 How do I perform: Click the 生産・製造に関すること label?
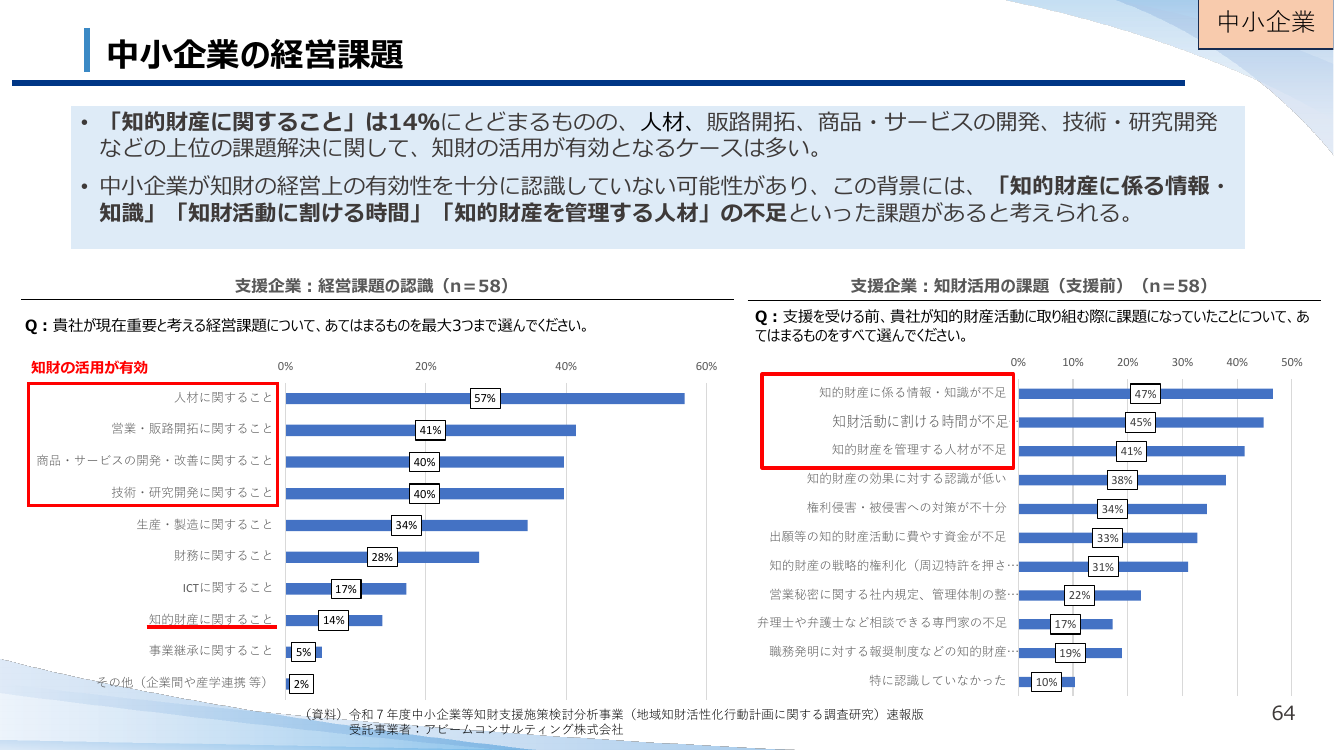(x=204, y=524)
